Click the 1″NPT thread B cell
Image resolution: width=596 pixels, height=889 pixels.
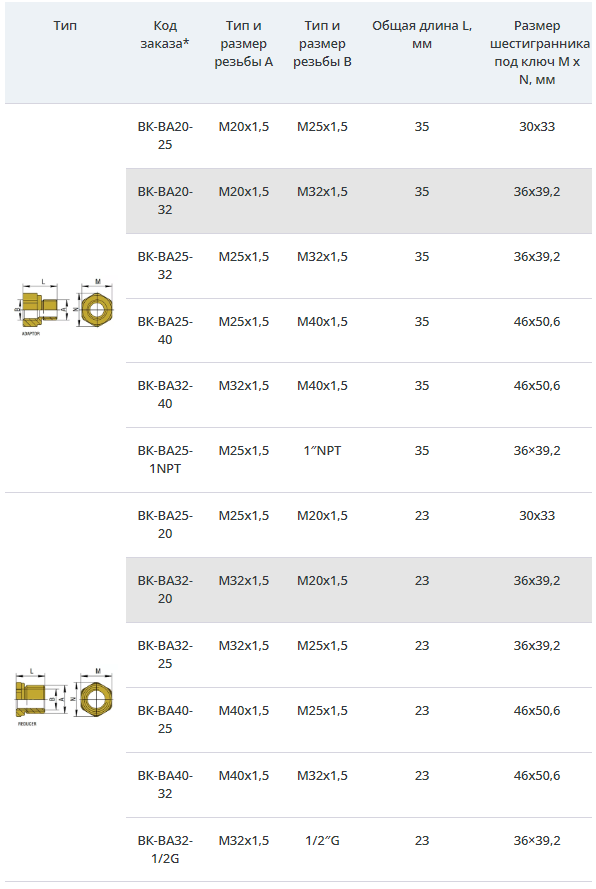pyautogui.click(x=322, y=451)
